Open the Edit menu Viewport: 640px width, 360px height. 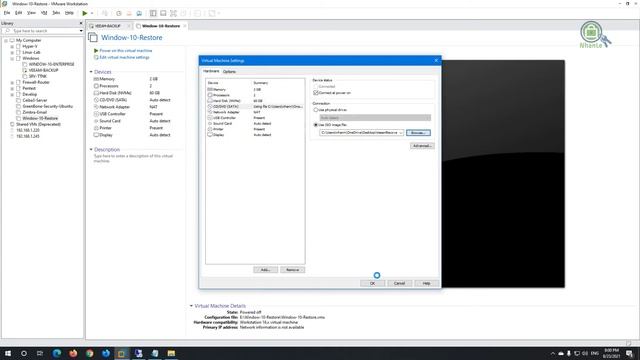(x=18, y=13)
